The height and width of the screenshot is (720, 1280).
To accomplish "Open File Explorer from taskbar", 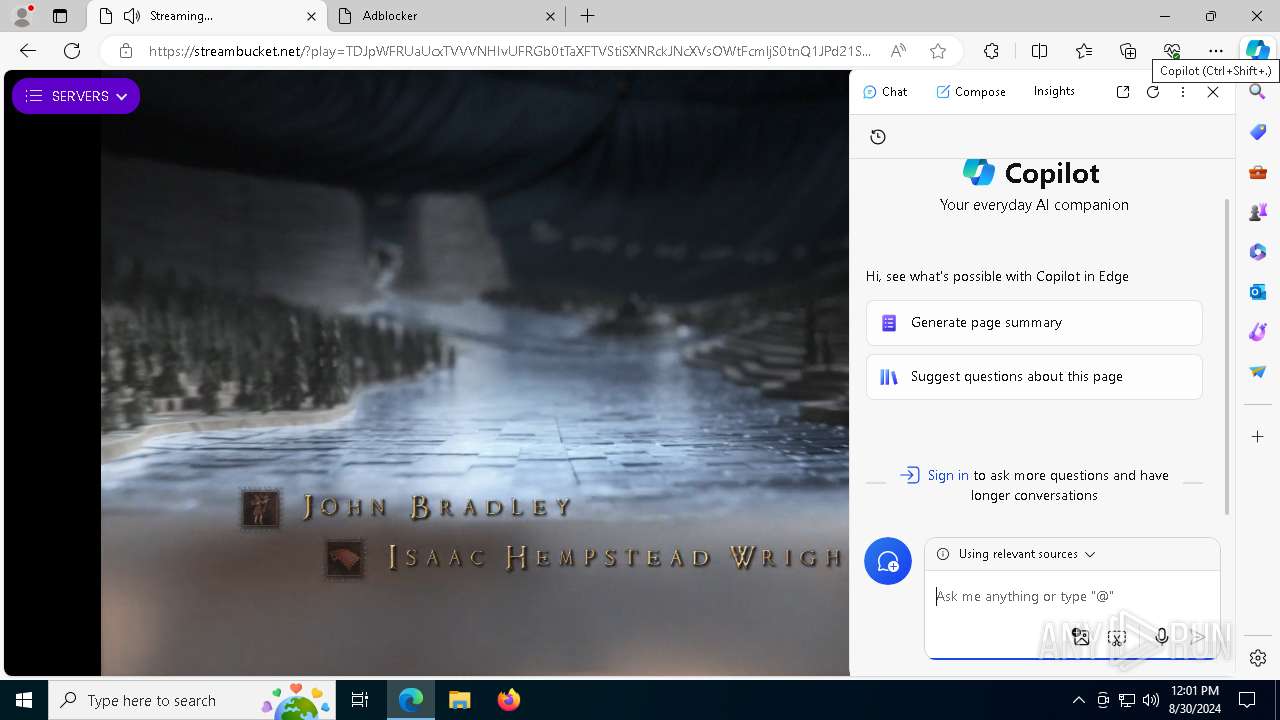I will click(x=459, y=700).
